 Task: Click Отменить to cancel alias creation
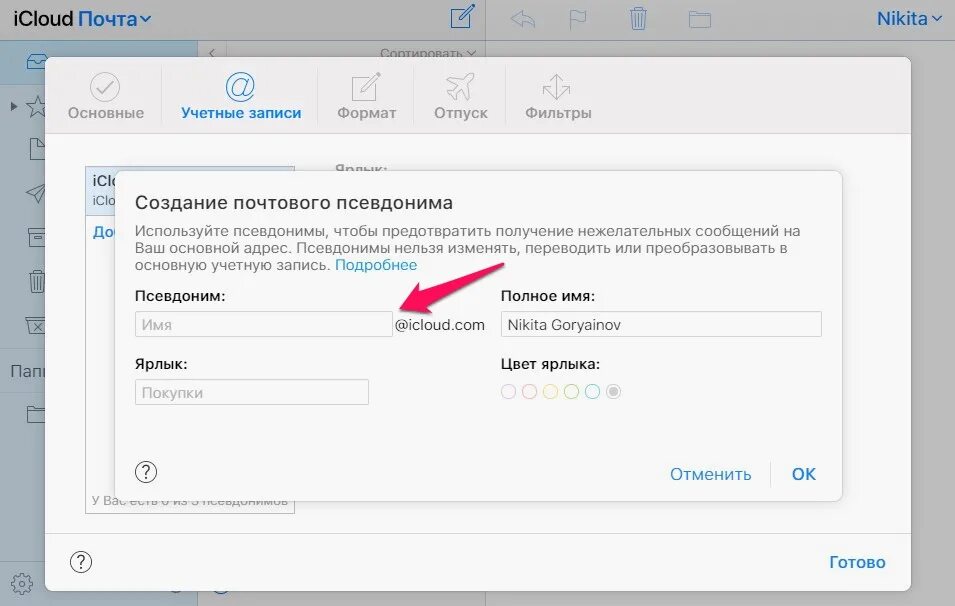(x=710, y=474)
